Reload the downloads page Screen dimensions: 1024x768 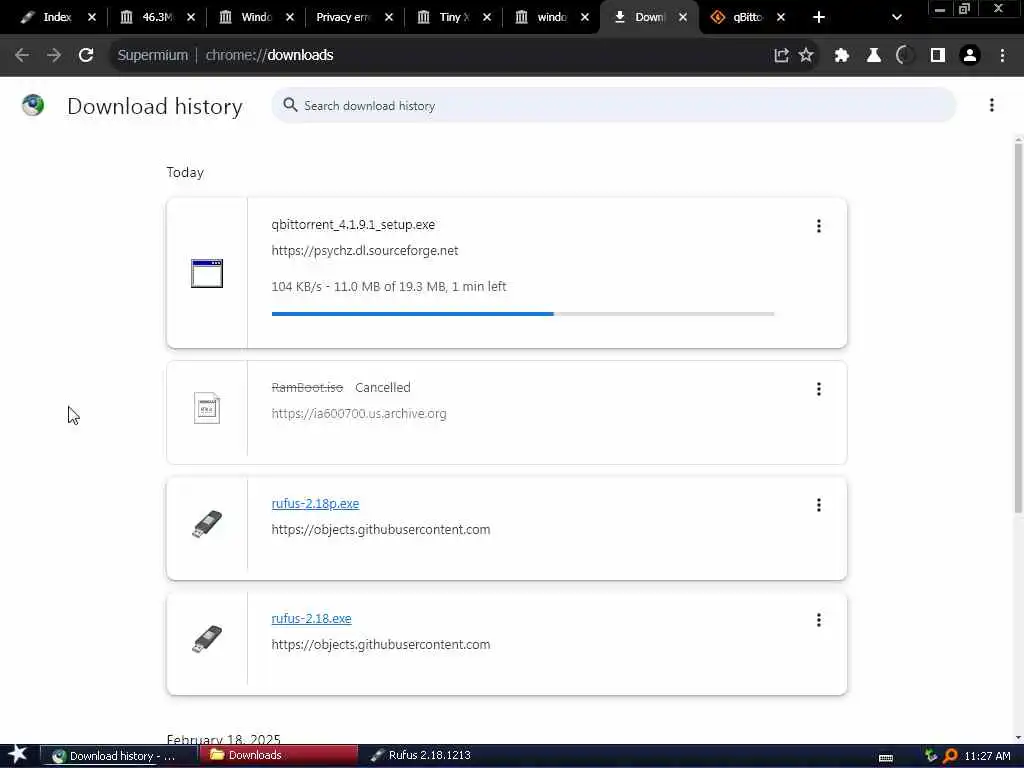coord(86,56)
